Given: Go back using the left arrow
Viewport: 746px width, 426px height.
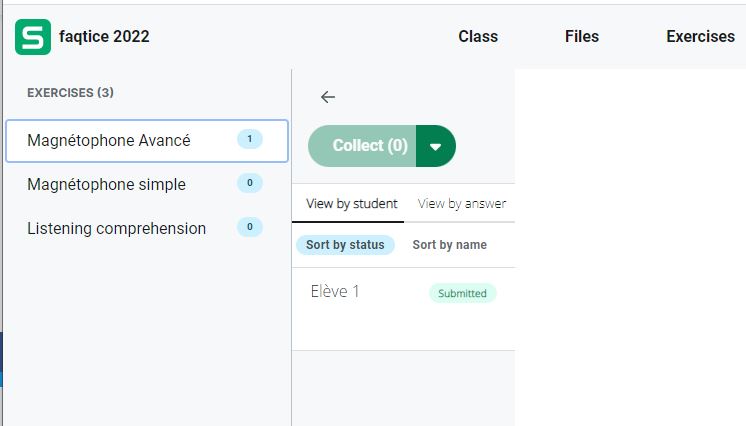Looking at the screenshot, I should (x=327, y=97).
